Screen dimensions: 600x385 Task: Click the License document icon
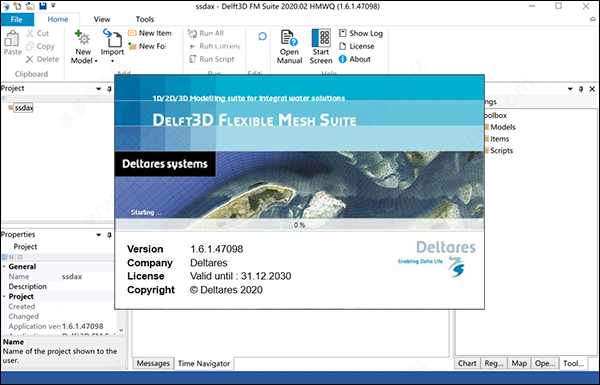tap(342, 46)
